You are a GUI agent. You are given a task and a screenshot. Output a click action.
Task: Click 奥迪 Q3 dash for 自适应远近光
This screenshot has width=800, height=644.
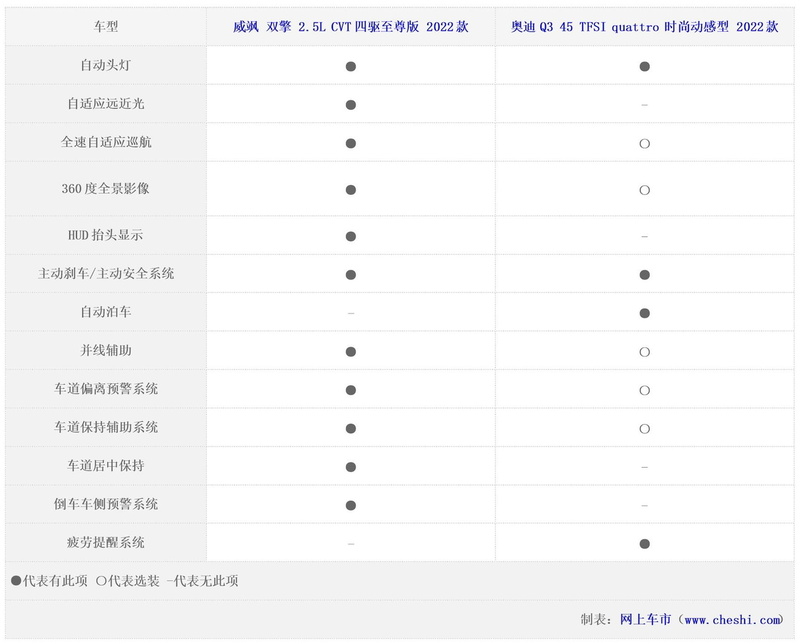click(644, 105)
